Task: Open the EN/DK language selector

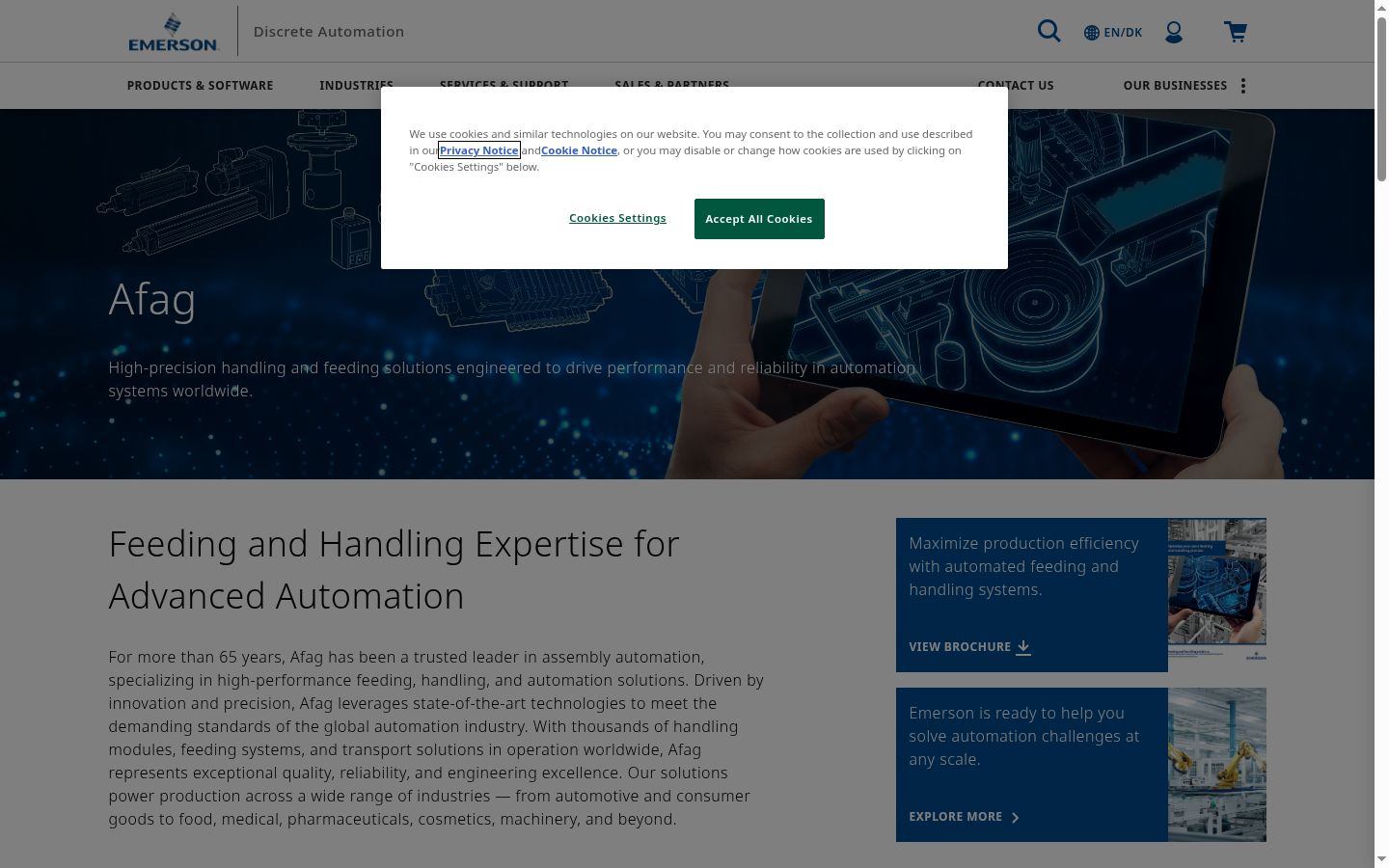Action: coord(1113,33)
